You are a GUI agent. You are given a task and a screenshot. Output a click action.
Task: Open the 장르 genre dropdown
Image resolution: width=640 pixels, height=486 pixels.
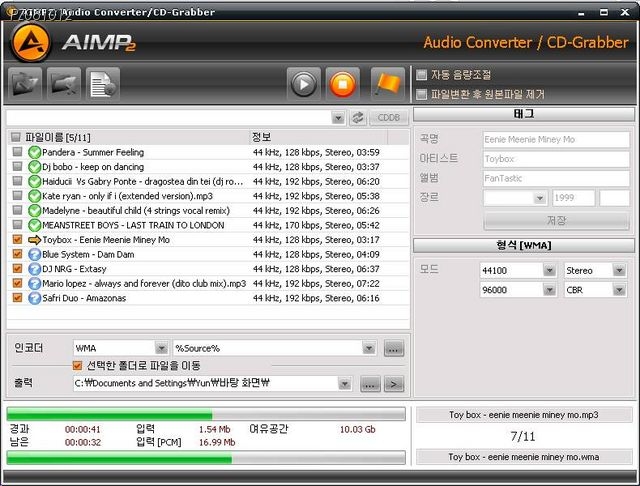coord(540,198)
